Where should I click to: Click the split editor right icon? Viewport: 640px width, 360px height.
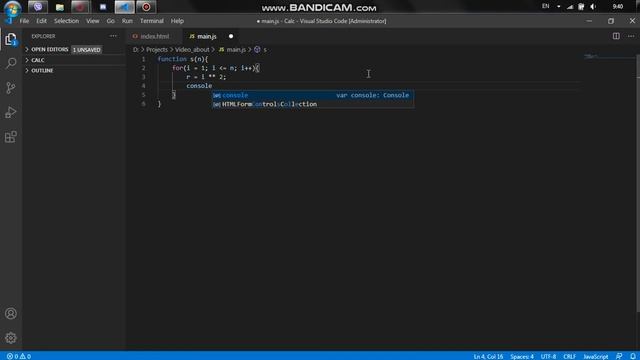coord(616,36)
